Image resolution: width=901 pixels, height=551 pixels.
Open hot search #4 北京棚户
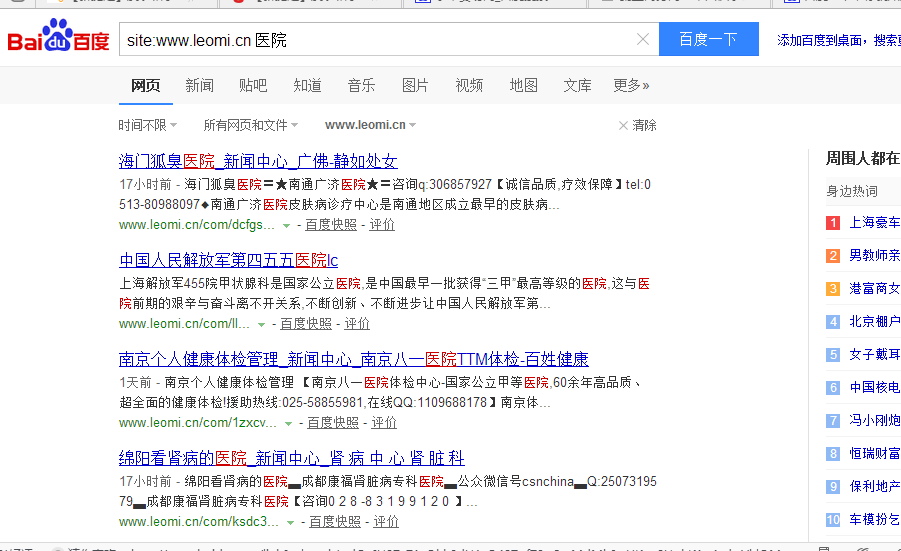[x=875, y=321]
